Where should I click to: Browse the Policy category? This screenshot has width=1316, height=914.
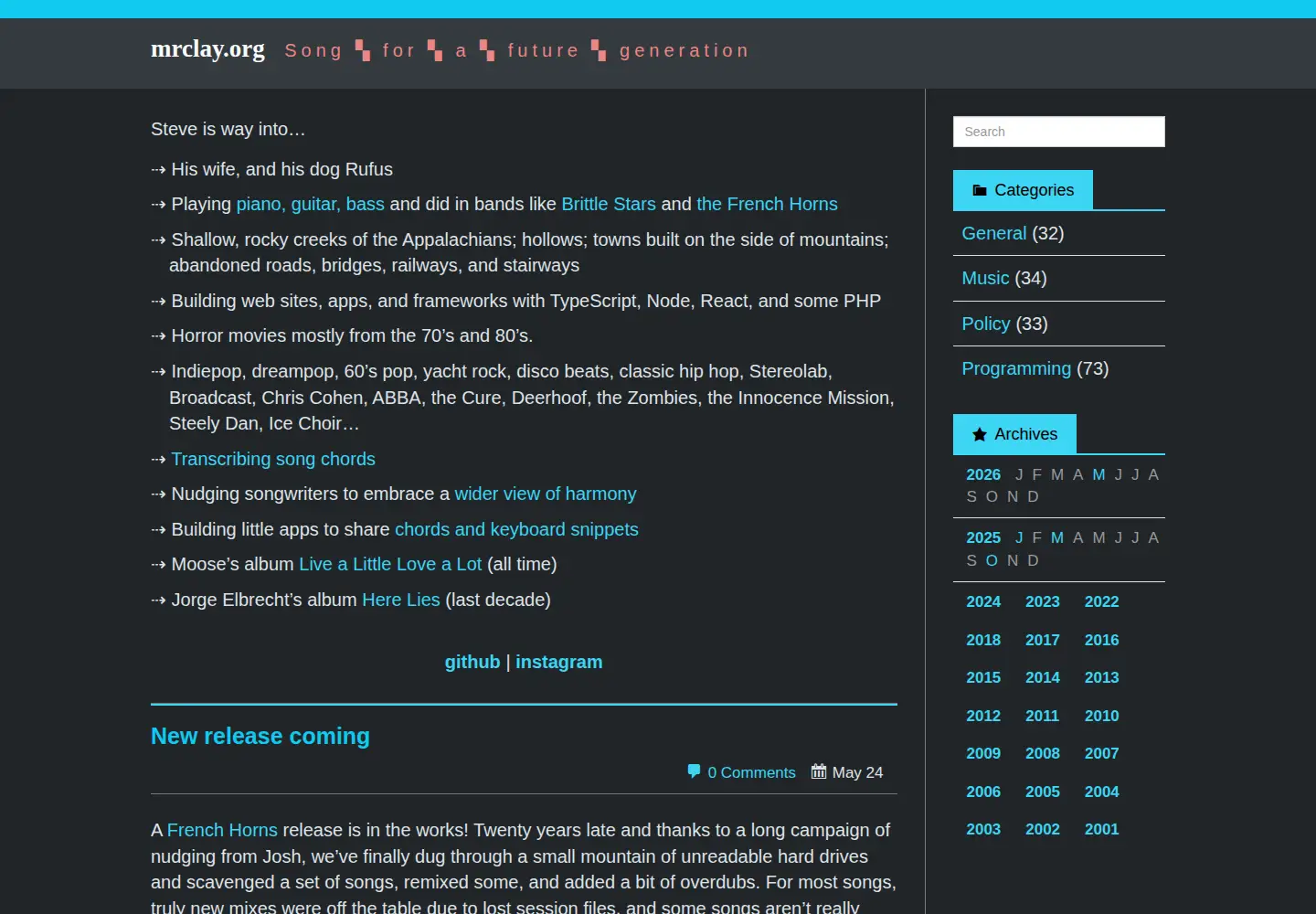coord(986,324)
